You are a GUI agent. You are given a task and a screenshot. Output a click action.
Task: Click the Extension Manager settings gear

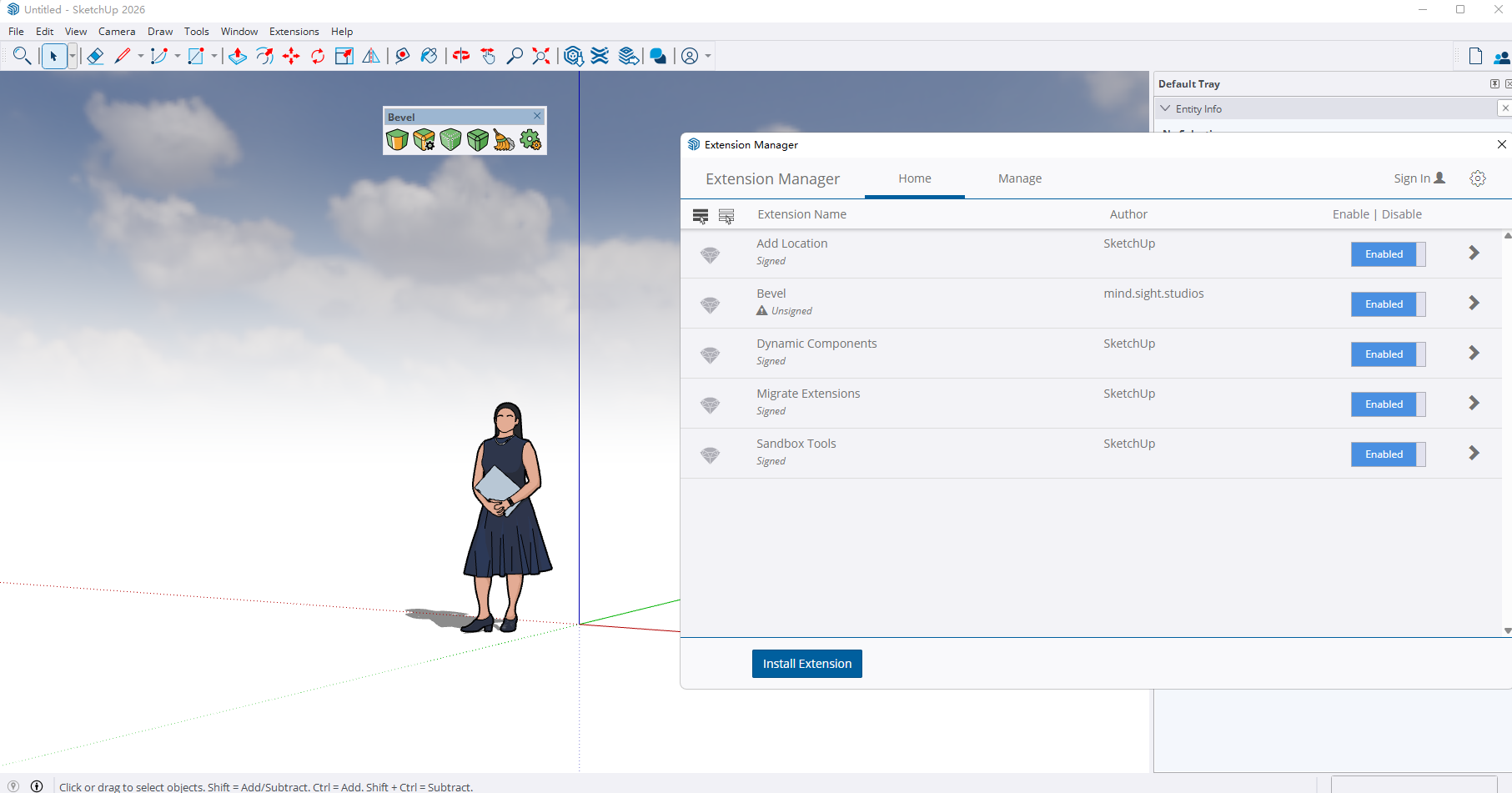pos(1477,178)
